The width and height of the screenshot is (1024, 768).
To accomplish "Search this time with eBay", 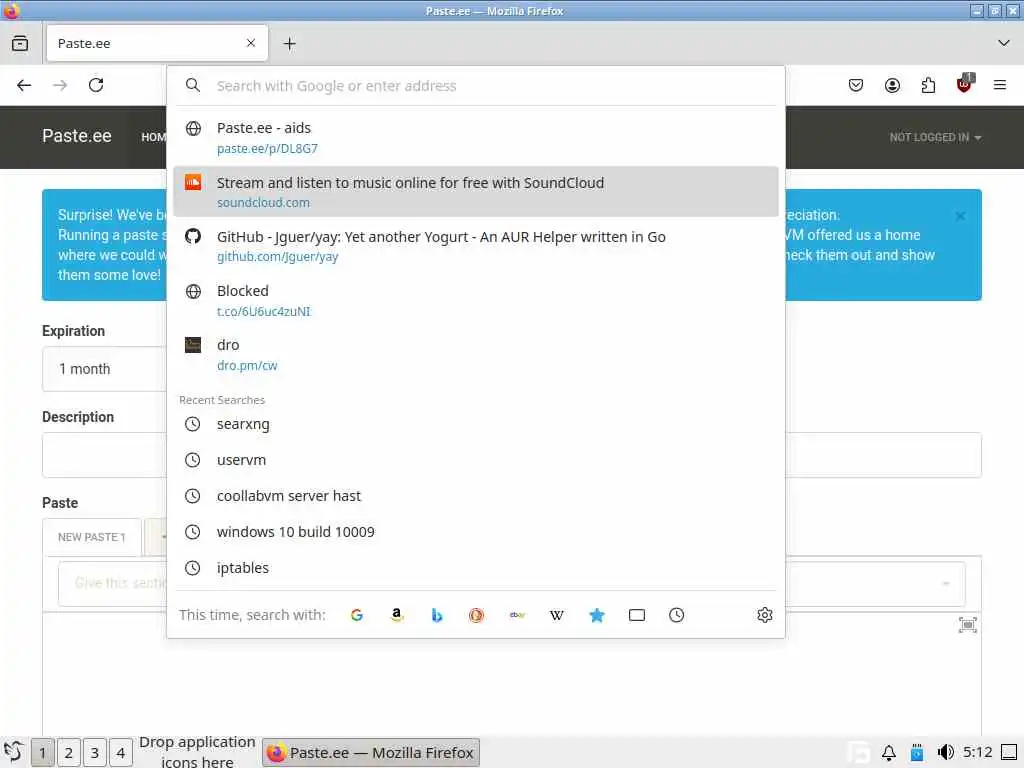I will 517,615.
